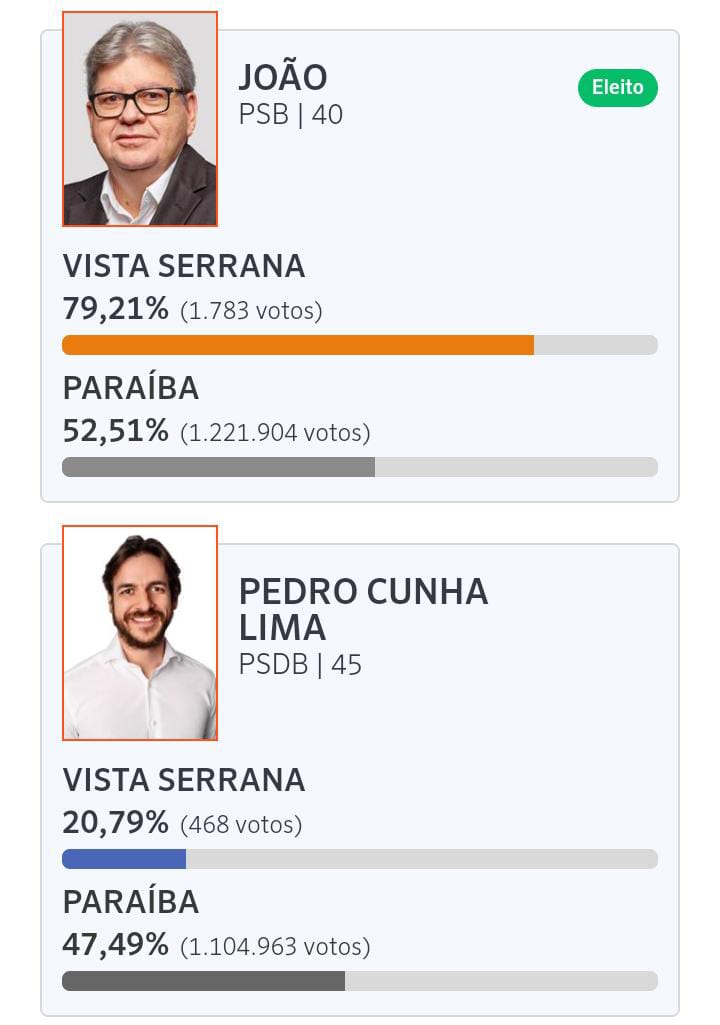The image size is (720, 1025).
Task: Click the 1.783 votos count
Action: [x=251, y=311]
